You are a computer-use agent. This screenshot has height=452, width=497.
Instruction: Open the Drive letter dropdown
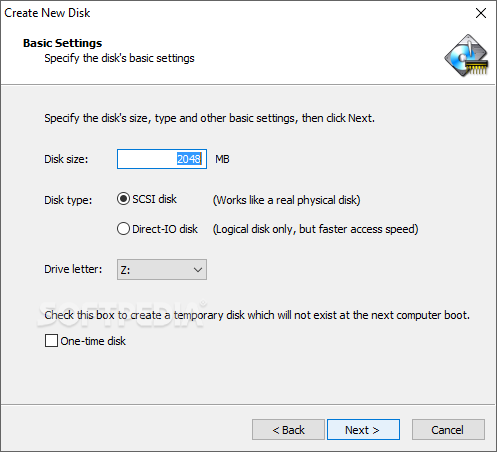point(162,269)
